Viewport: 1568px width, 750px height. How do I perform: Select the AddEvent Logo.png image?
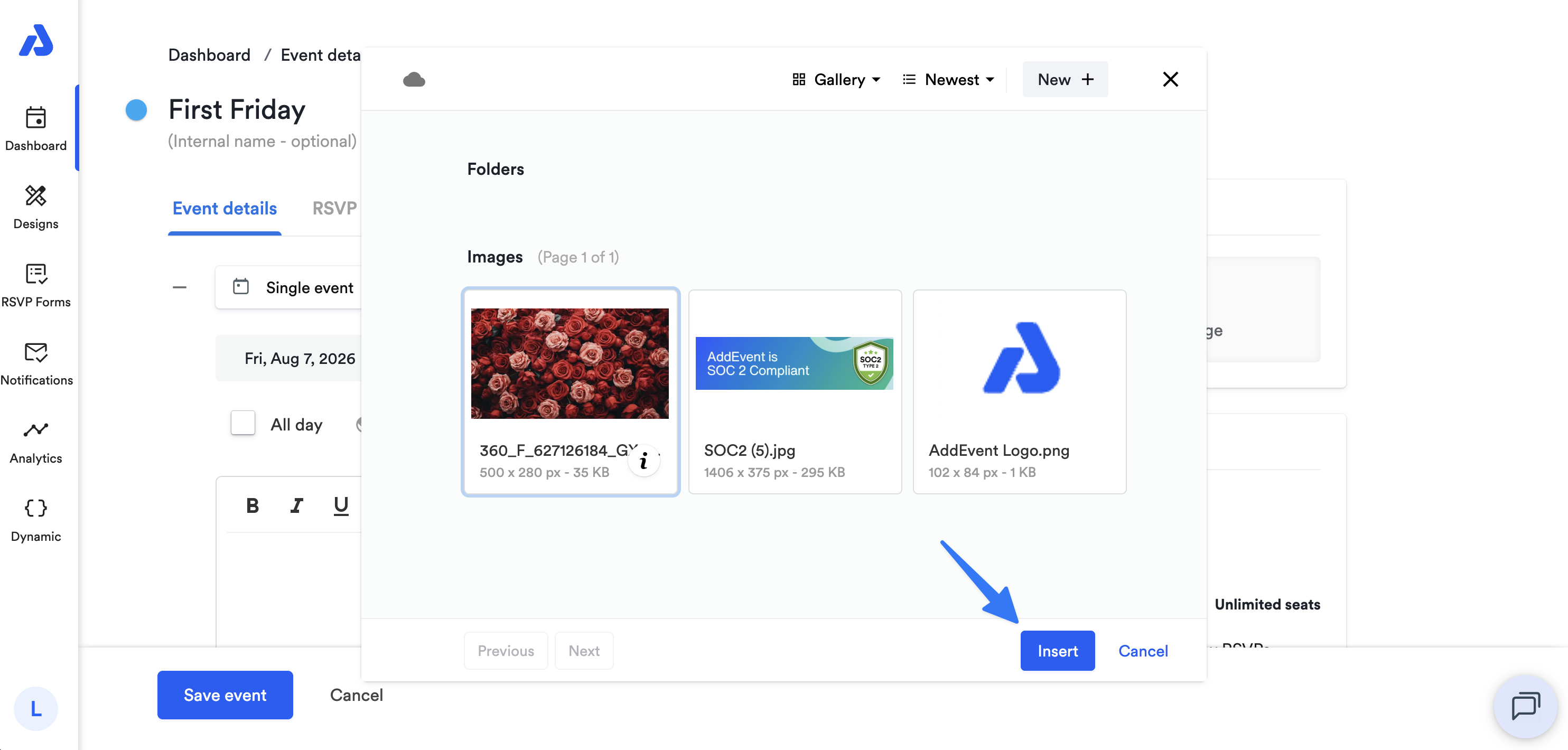click(1020, 391)
